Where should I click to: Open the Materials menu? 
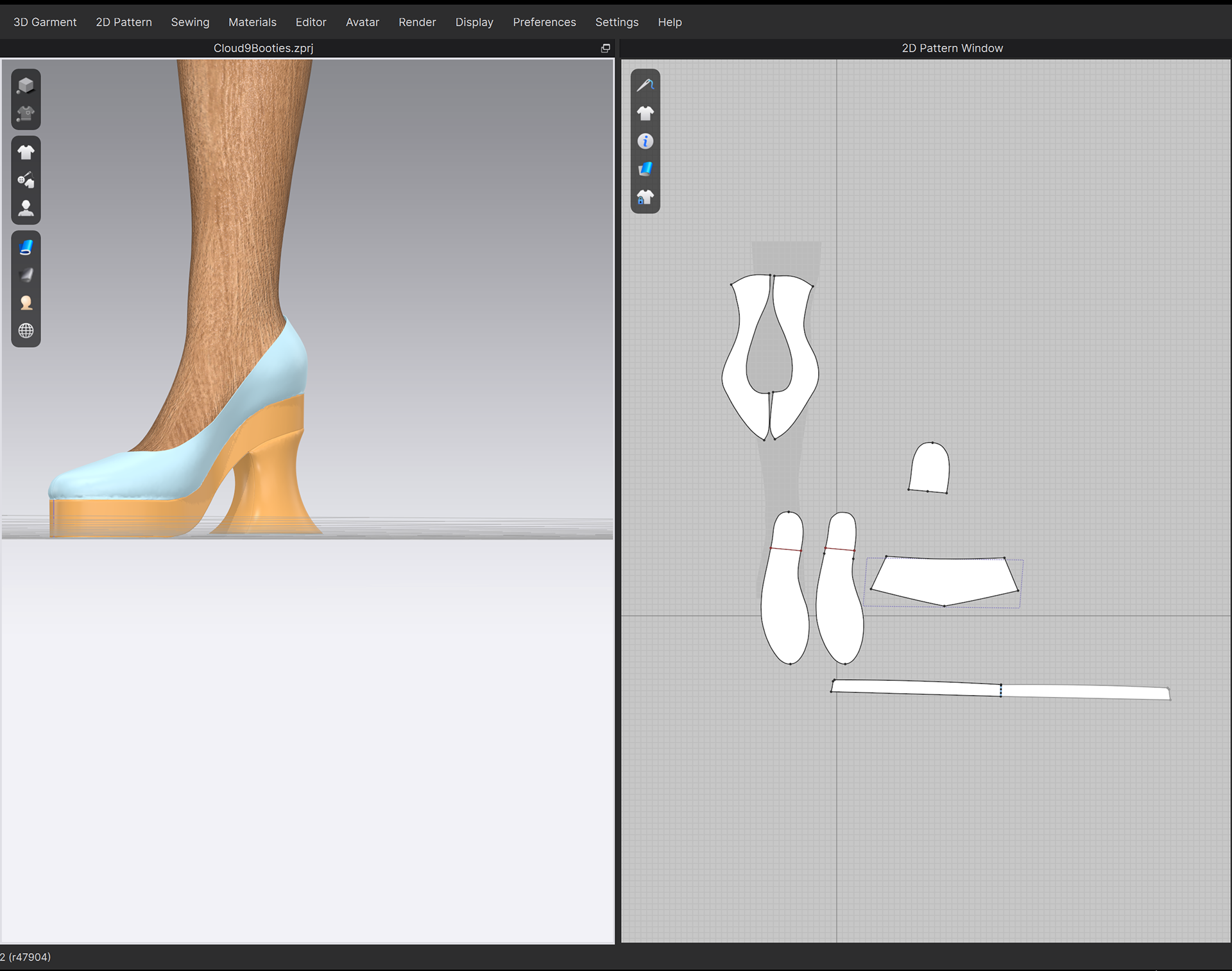coord(252,22)
